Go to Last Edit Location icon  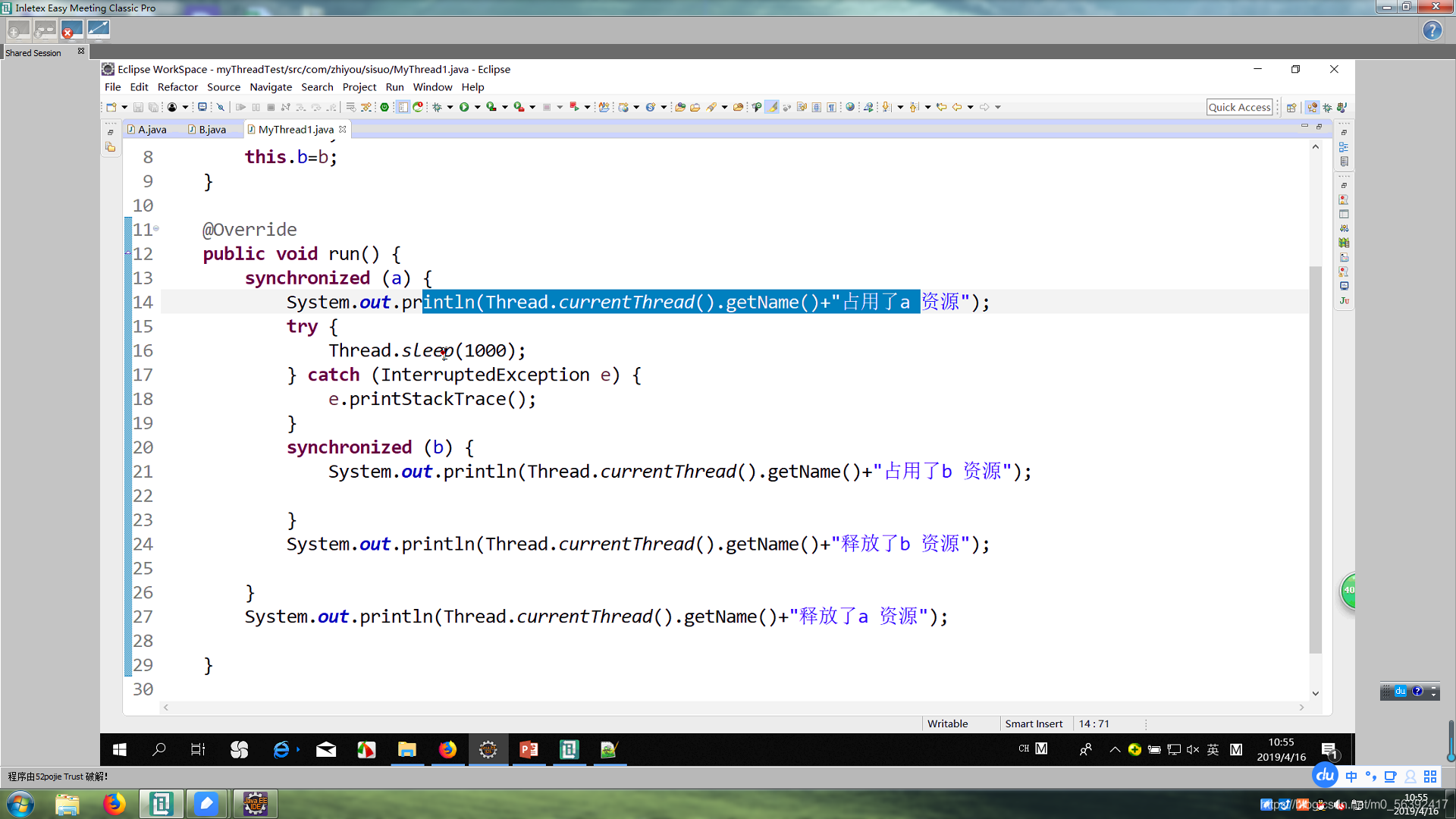point(941,107)
